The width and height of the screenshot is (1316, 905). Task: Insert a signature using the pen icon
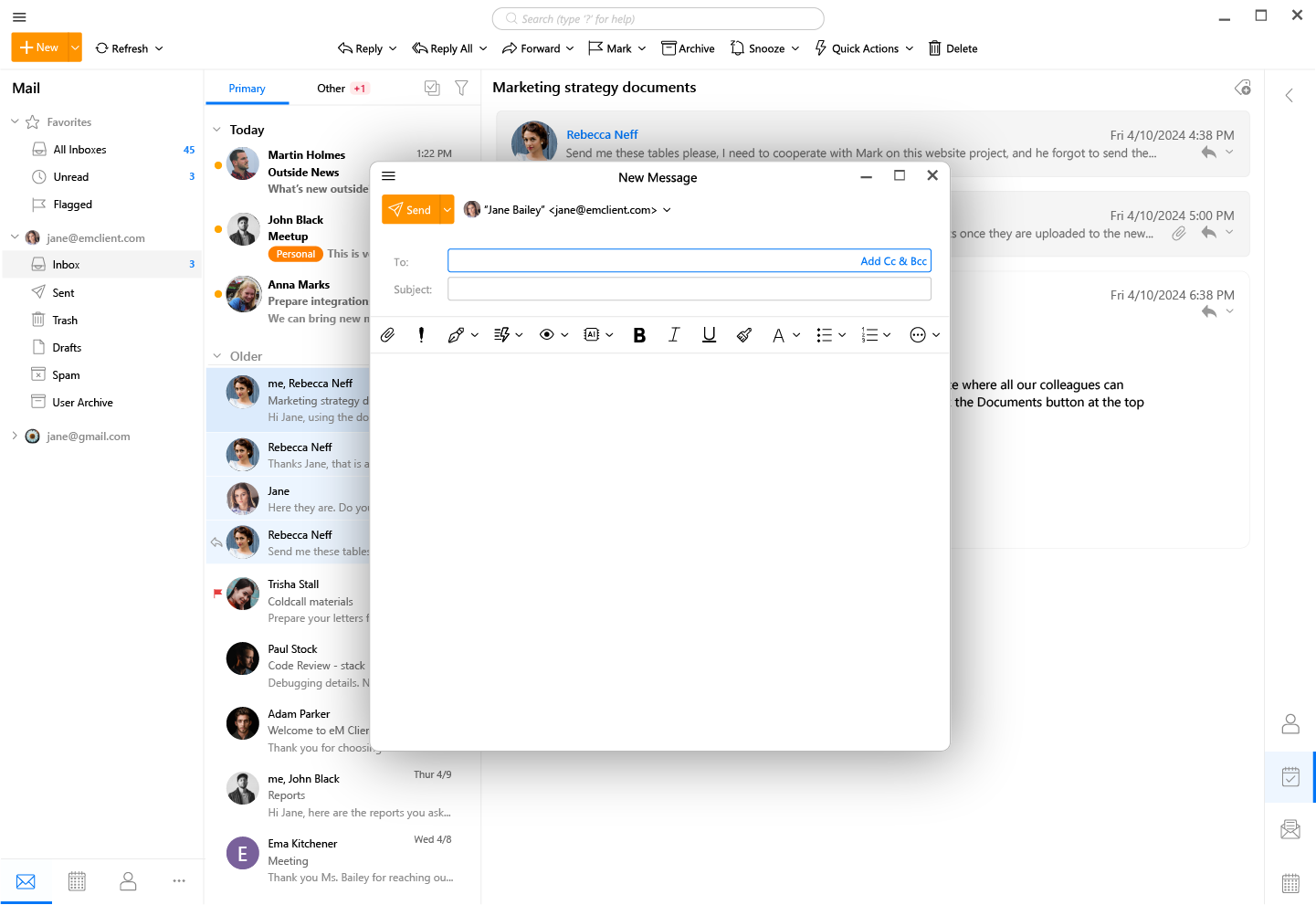[x=457, y=334]
